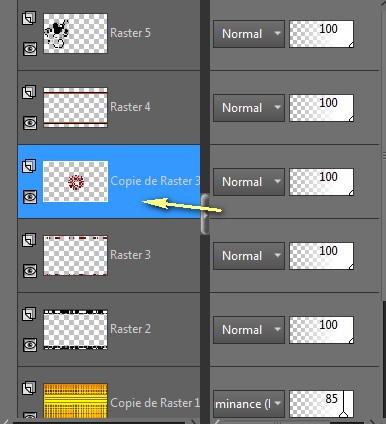Hide the Raster 5 layer
This screenshot has width=386, height=424.
click(30, 49)
